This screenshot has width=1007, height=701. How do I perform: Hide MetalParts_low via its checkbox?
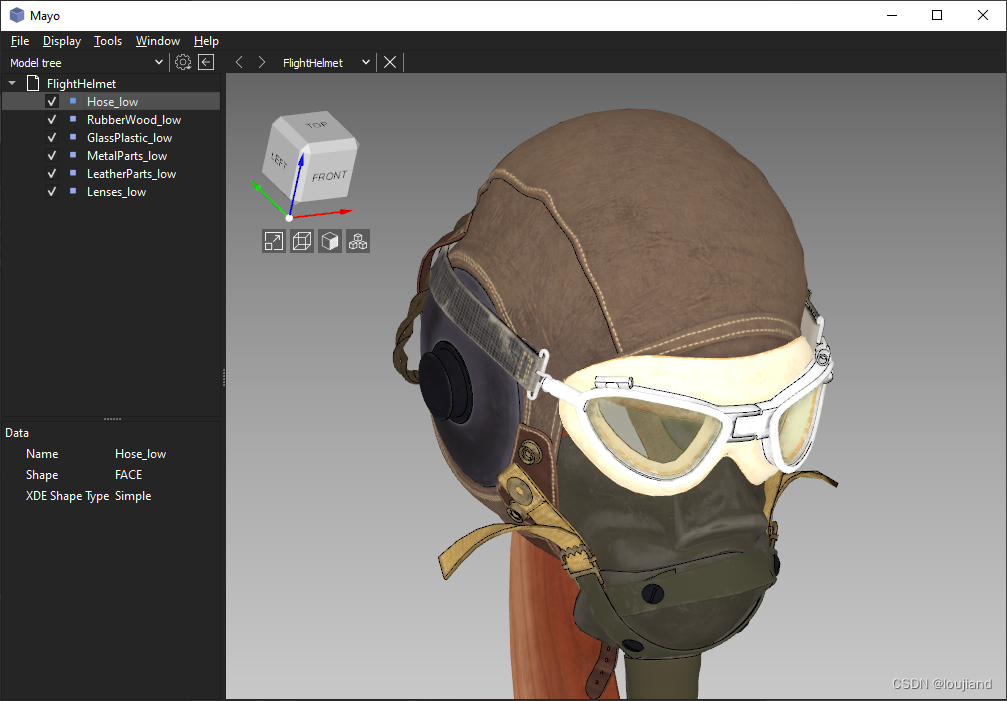click(51, 155)
